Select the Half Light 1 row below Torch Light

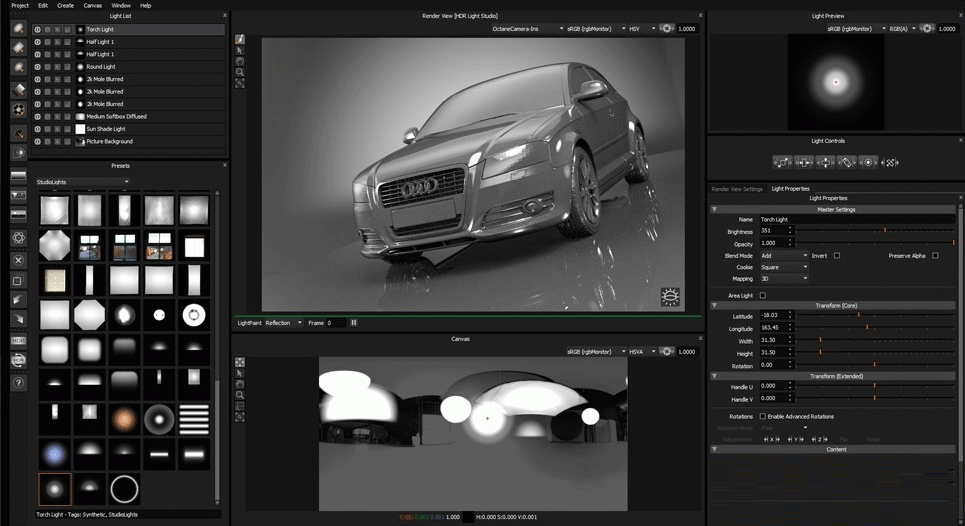point(128,42)
